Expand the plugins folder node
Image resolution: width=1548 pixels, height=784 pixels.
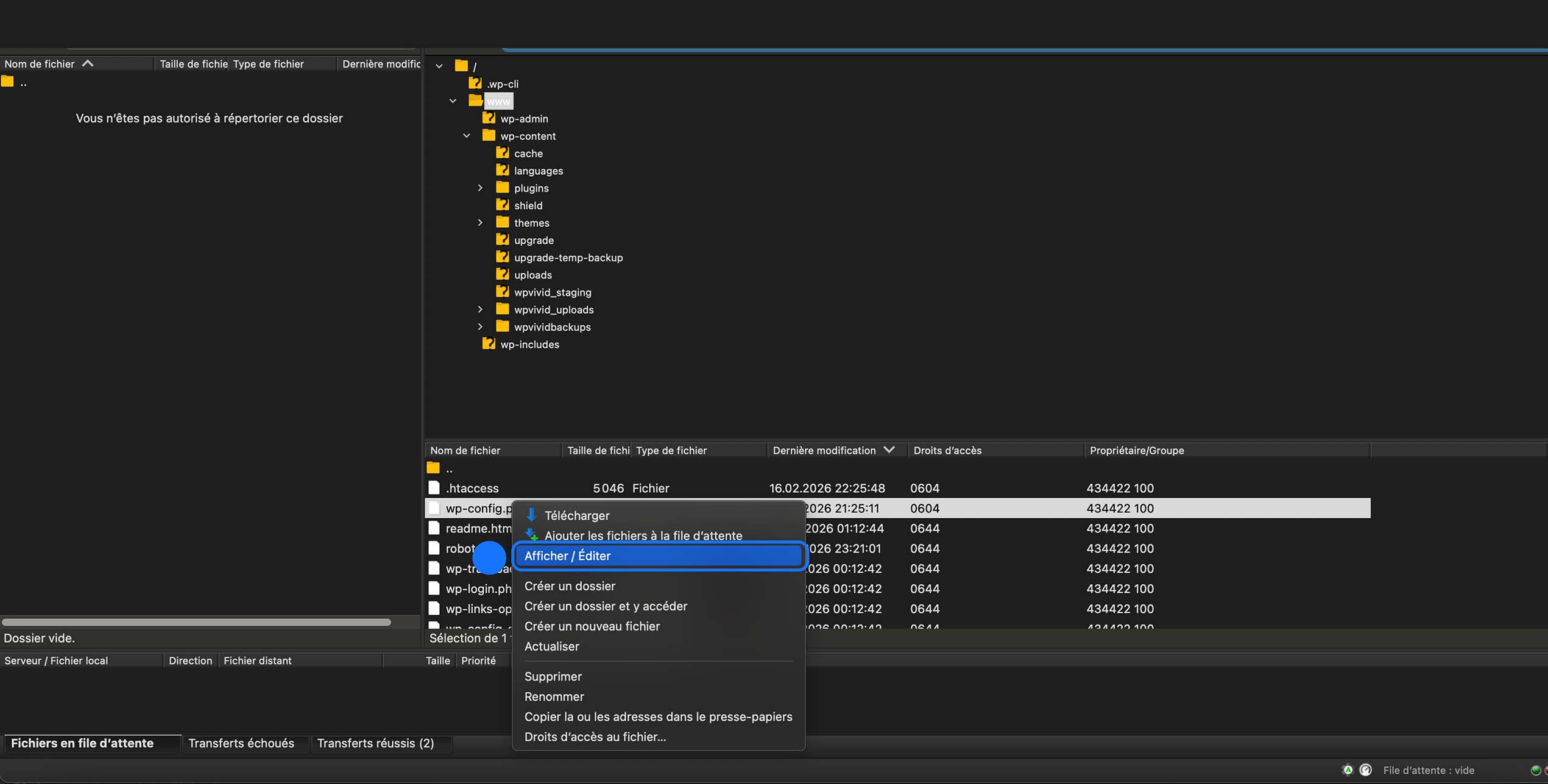pyautogui.click(x=480, y=188)
